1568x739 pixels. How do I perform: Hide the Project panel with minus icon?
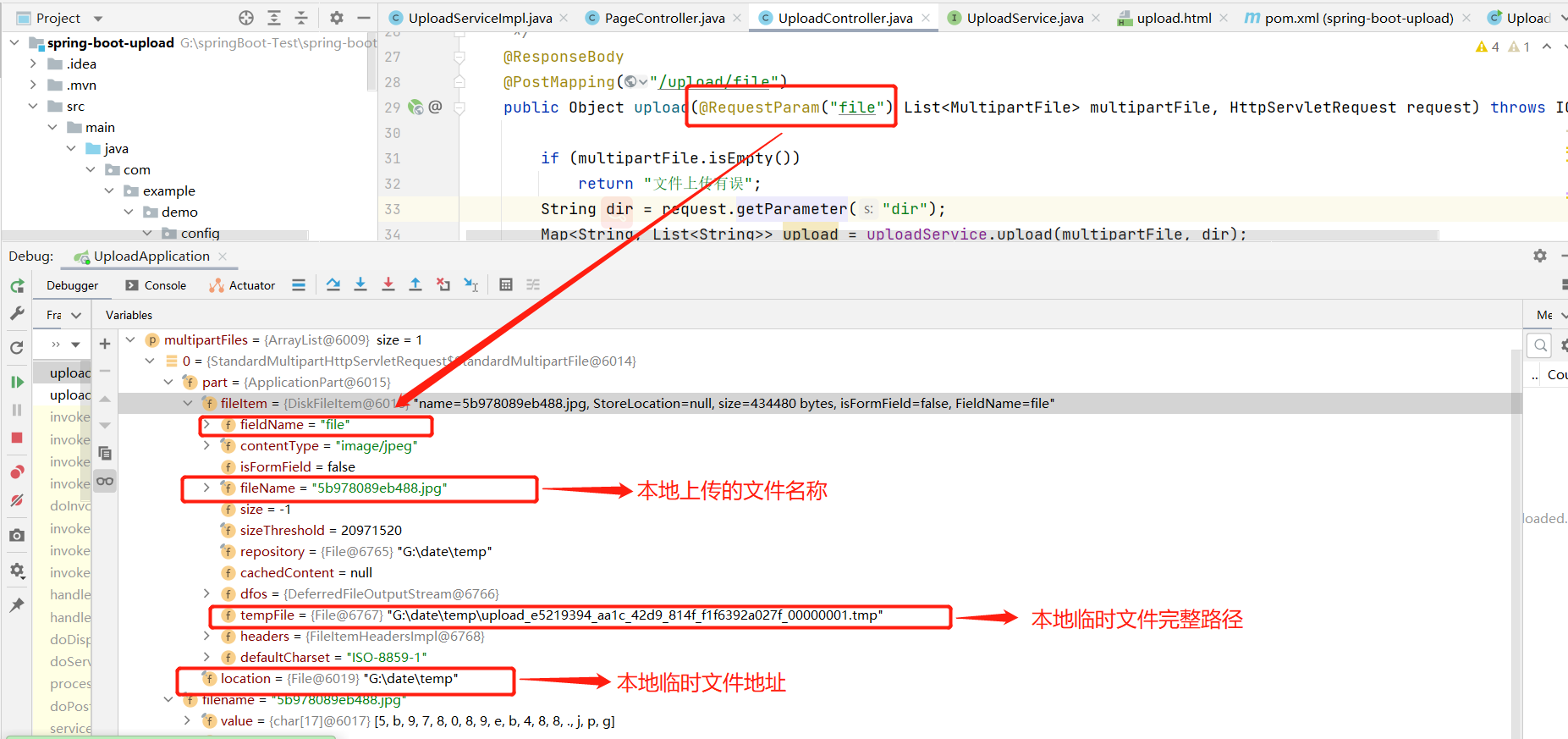point(364,18)
